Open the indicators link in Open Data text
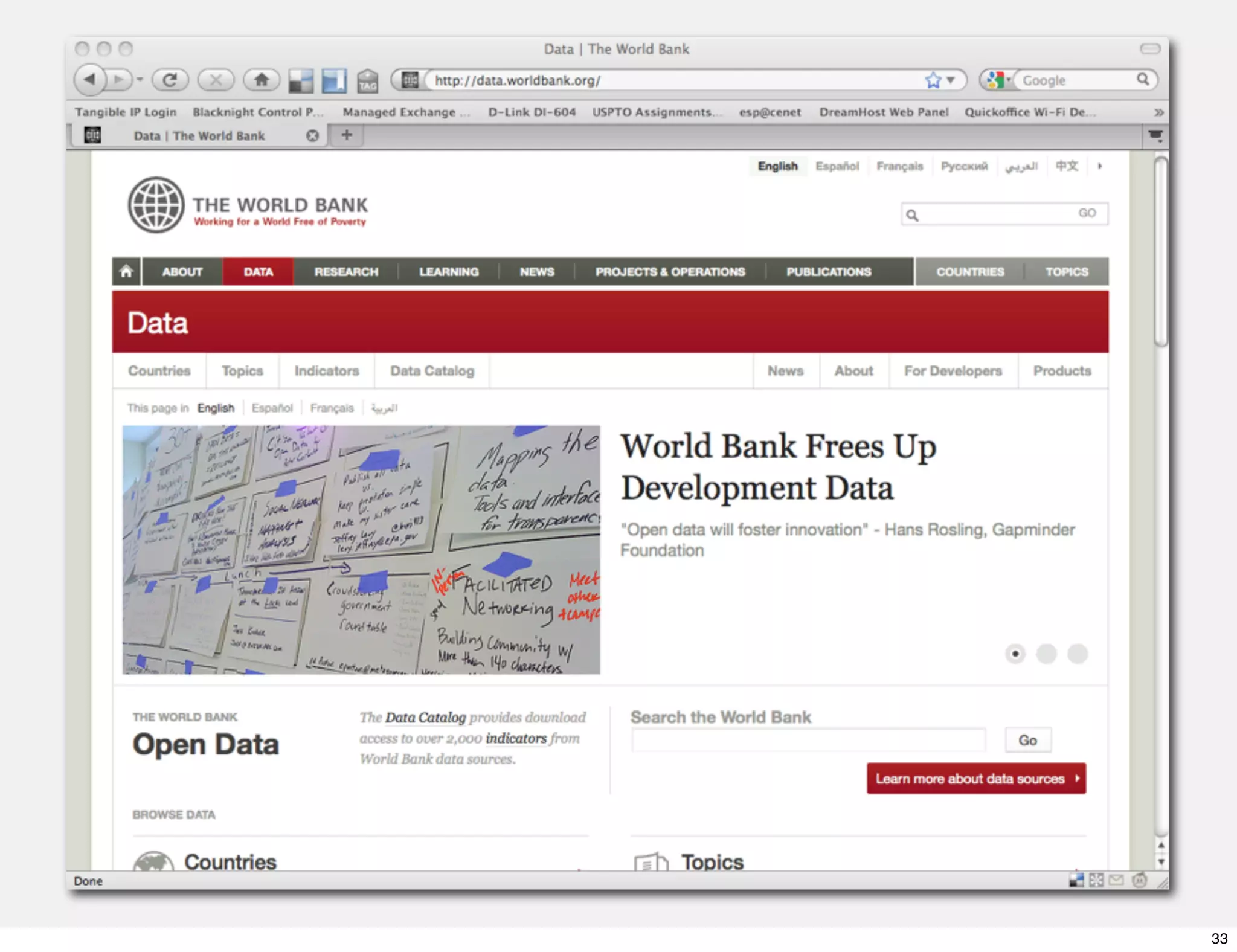This screenshot has height=952, width=1237. [x=516, y=738]
